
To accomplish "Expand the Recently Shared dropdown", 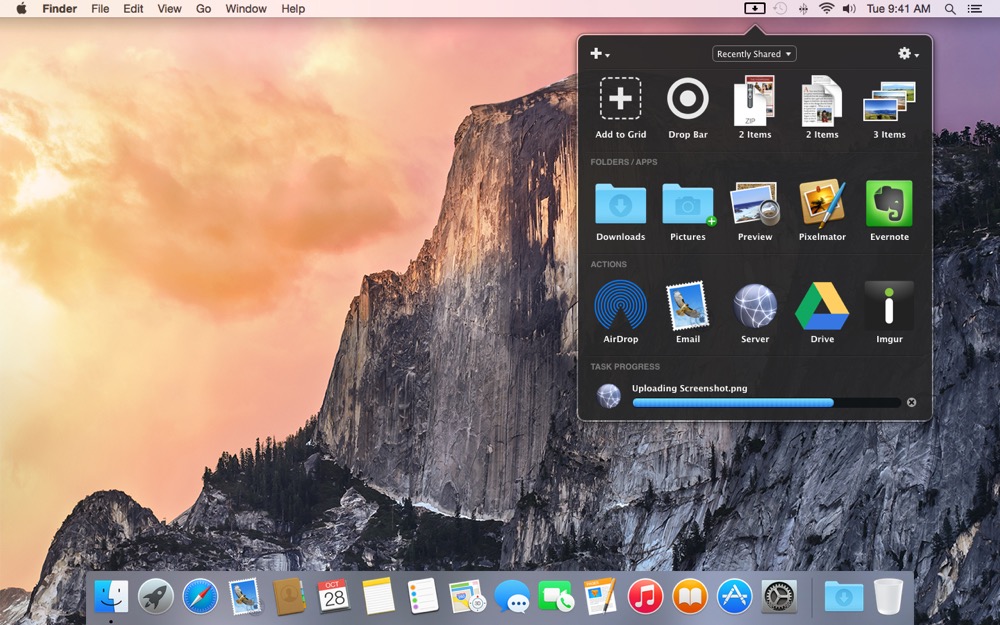I will (x=754, y=54).
